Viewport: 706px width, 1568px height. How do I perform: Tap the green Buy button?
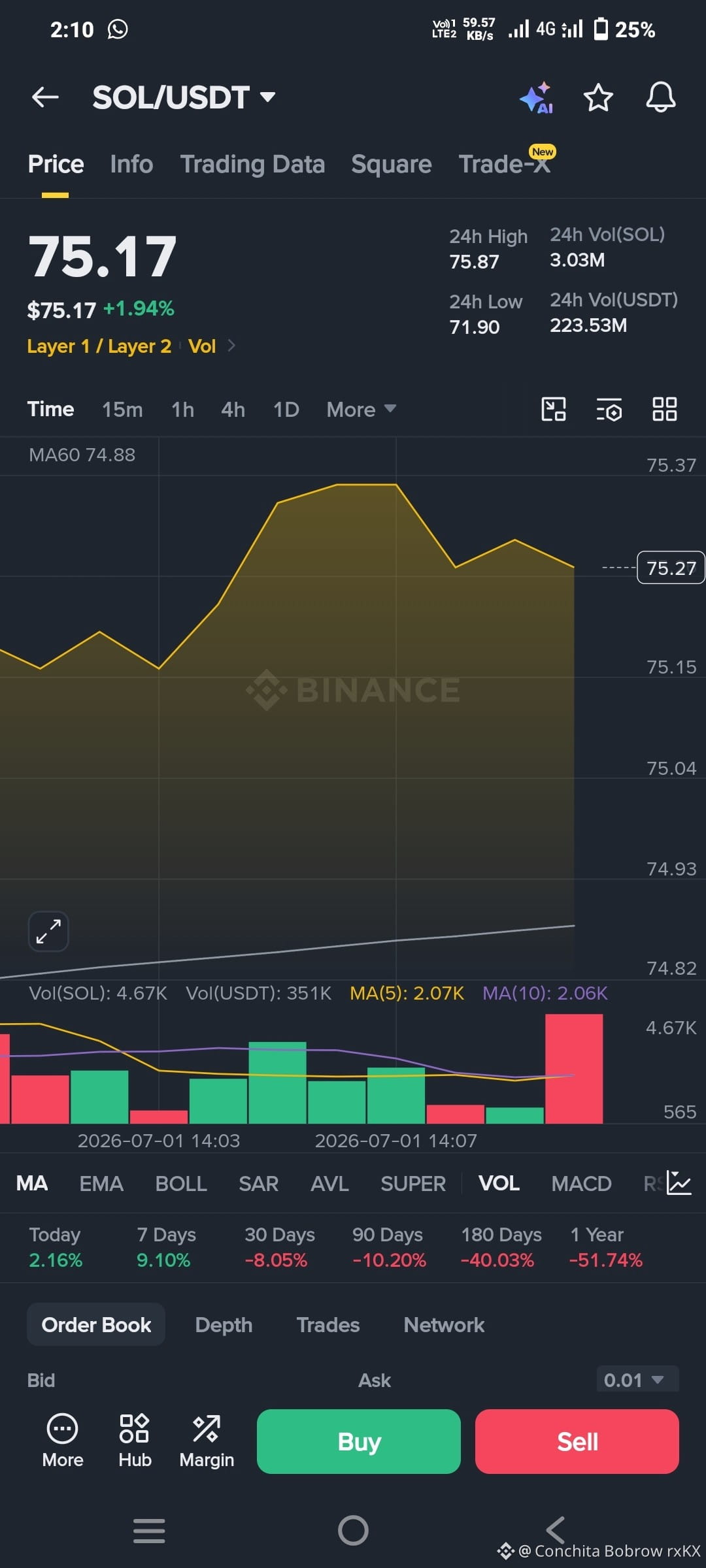(359, 1441)
